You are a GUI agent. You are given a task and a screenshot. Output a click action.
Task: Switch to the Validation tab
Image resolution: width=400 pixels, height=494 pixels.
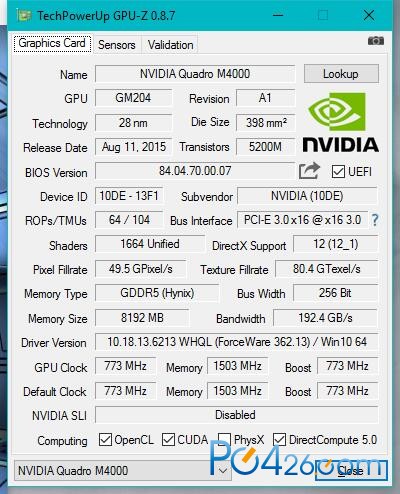(170, 45)
